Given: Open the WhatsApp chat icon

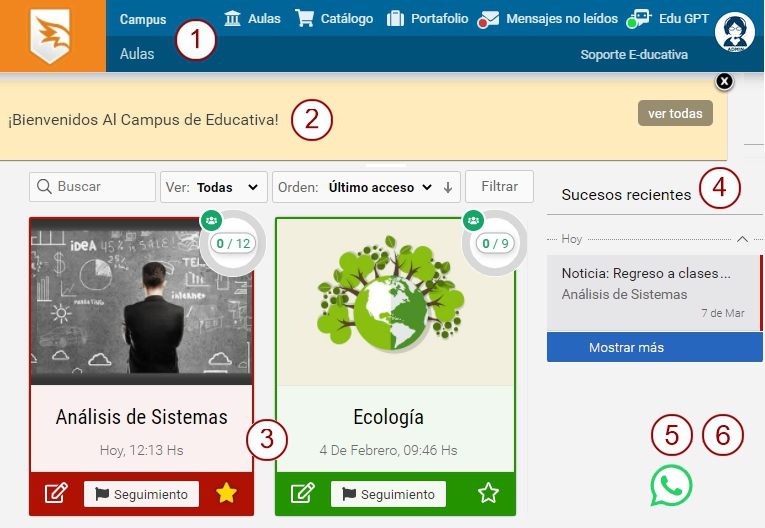Looking at the screenshot, I should pos(671,486).
